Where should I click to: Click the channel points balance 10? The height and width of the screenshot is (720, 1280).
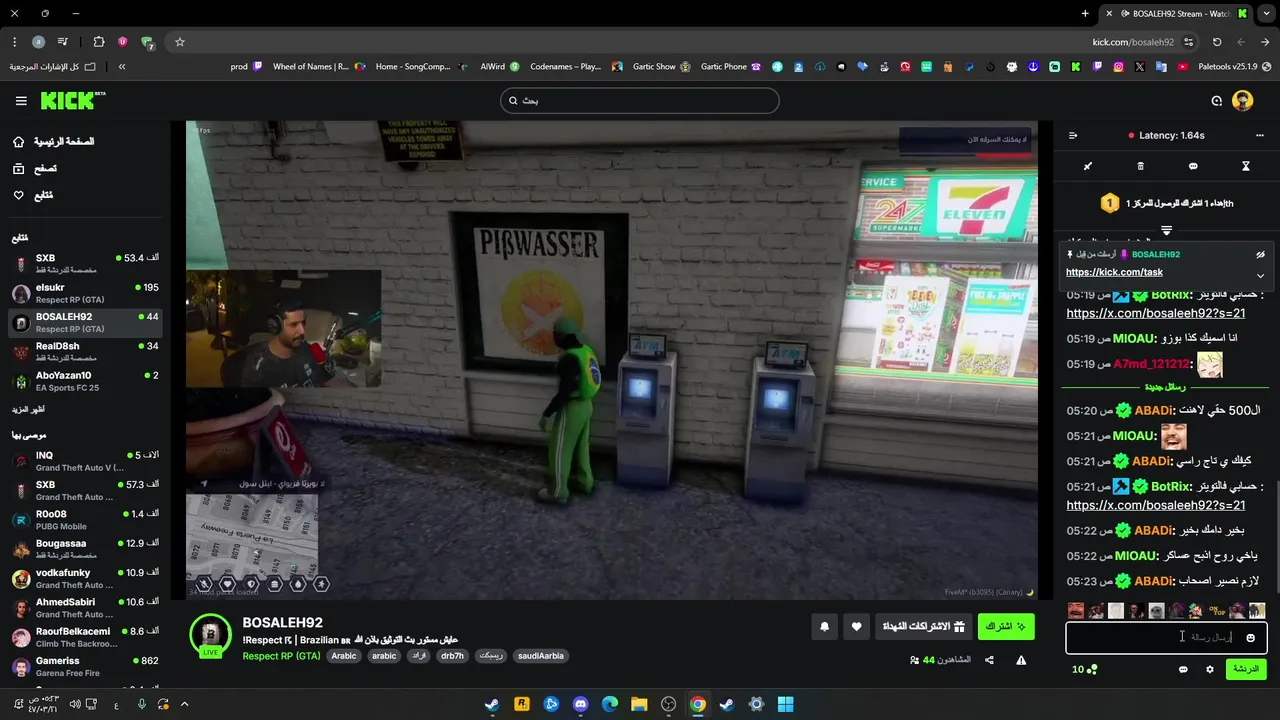(x=1084, y=669)
